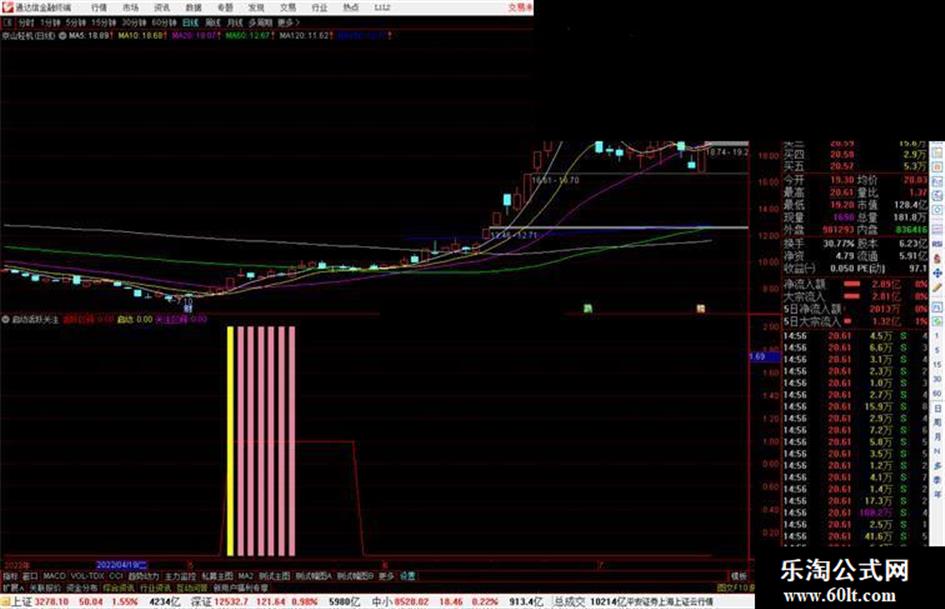
Task: Click the round icon beside stock name
Action: tap(62, 36)
